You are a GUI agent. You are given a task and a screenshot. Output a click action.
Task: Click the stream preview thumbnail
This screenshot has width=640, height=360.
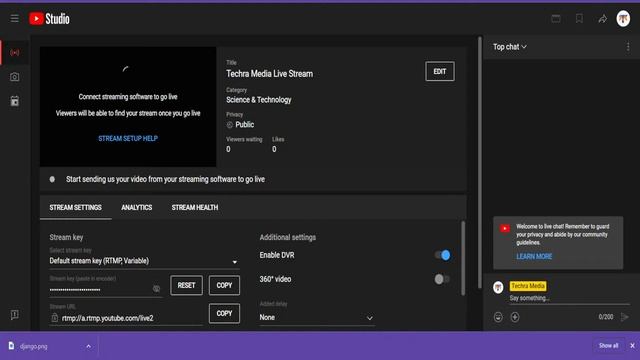(128, 107)
